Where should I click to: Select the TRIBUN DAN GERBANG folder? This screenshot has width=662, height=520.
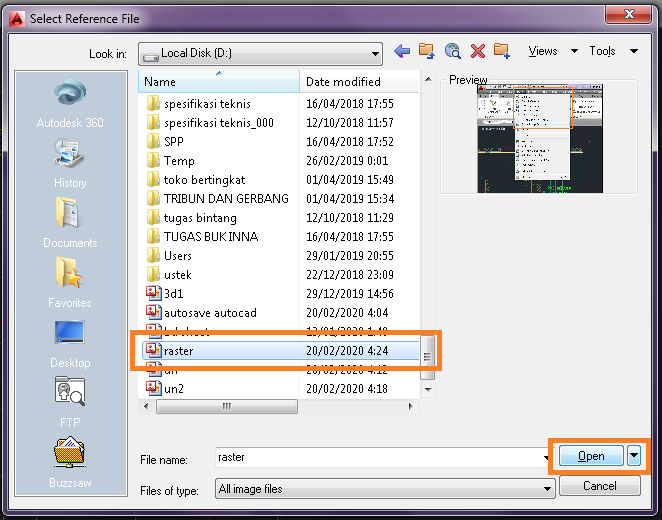pyautogui.click(x=226, y=198)
